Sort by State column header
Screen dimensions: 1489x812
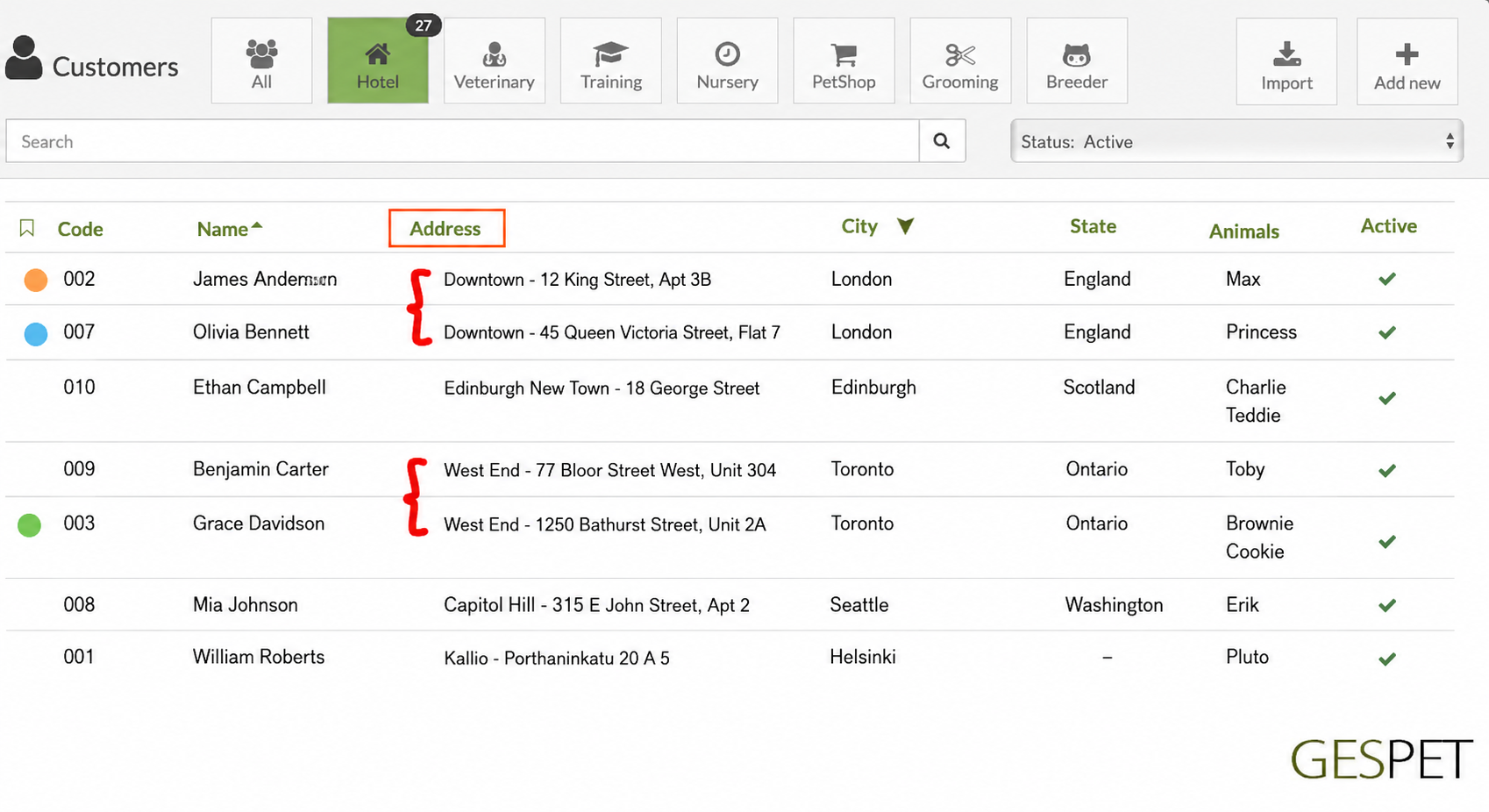click(1094, 226)
